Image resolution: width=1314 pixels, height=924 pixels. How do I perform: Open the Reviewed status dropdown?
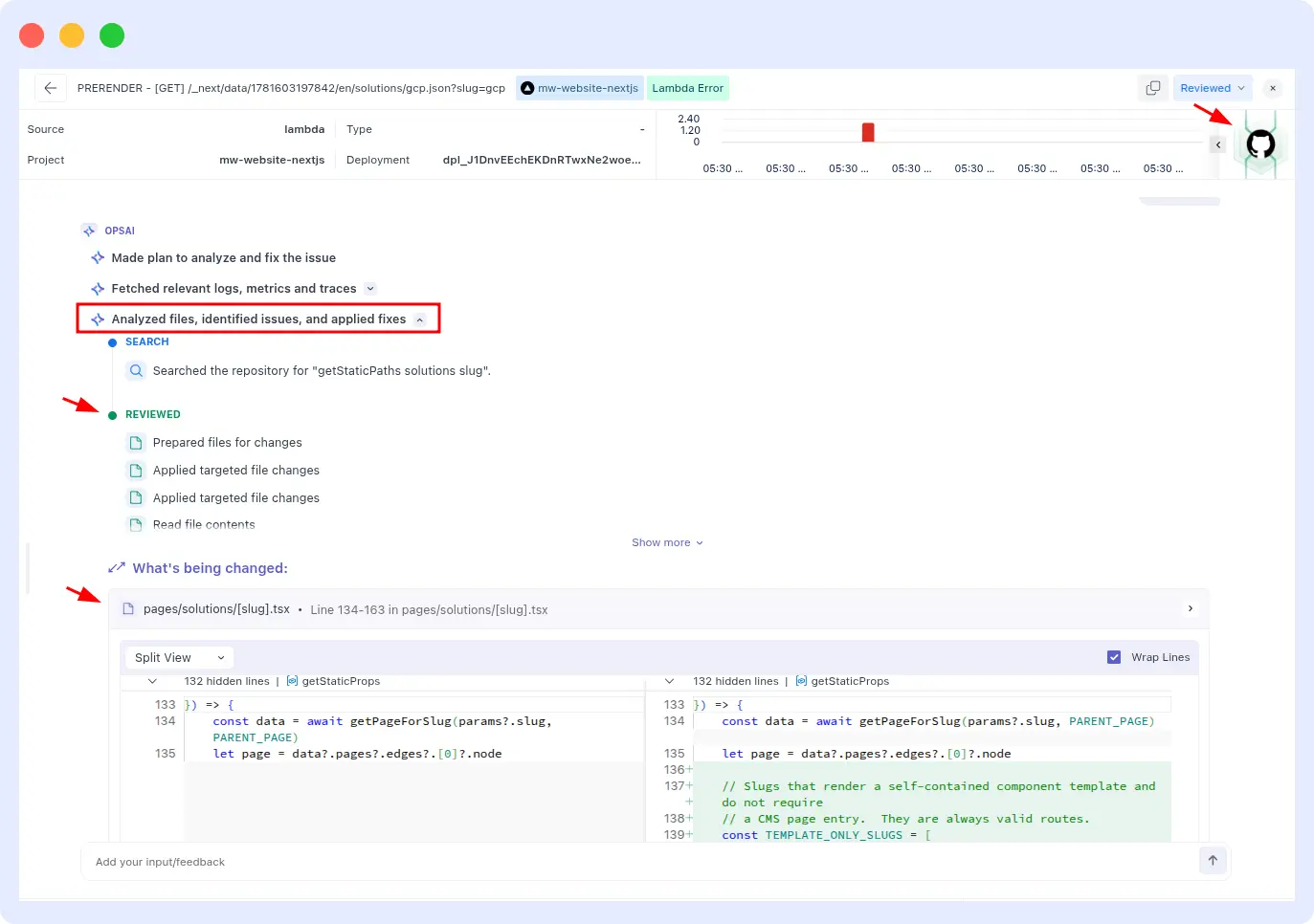[x=1213, y=88]
